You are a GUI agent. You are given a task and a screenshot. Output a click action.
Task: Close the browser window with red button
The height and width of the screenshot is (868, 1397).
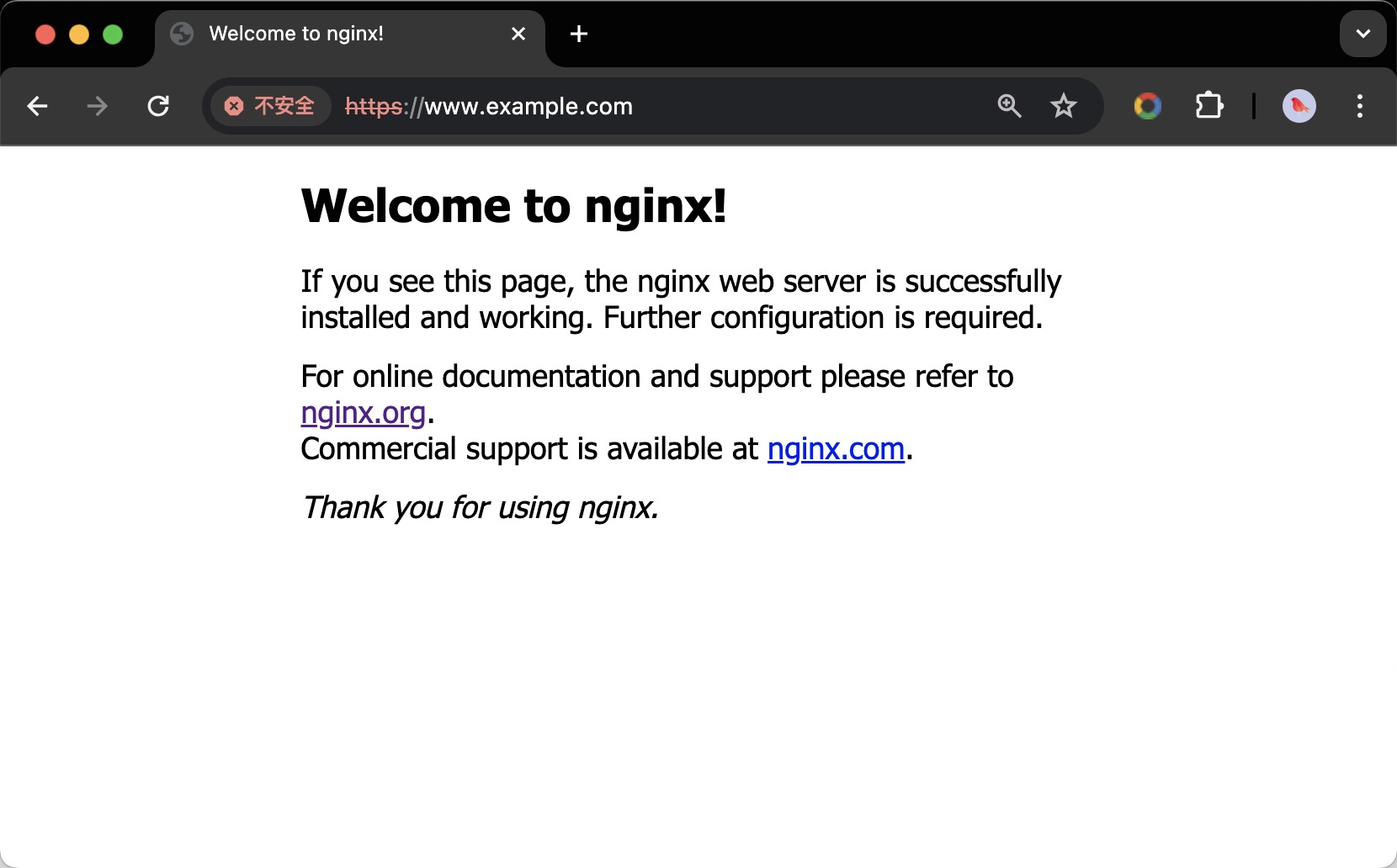[x=45, y=34]
